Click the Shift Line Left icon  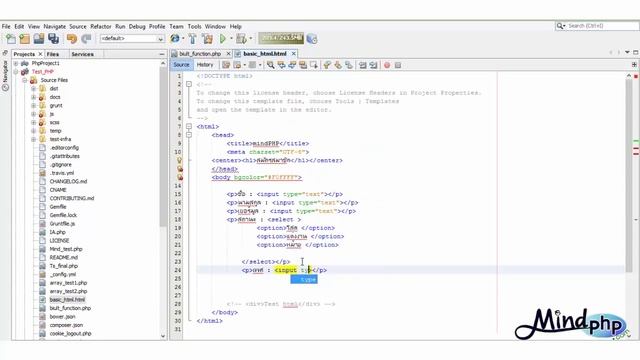click(x=362, y=65)
